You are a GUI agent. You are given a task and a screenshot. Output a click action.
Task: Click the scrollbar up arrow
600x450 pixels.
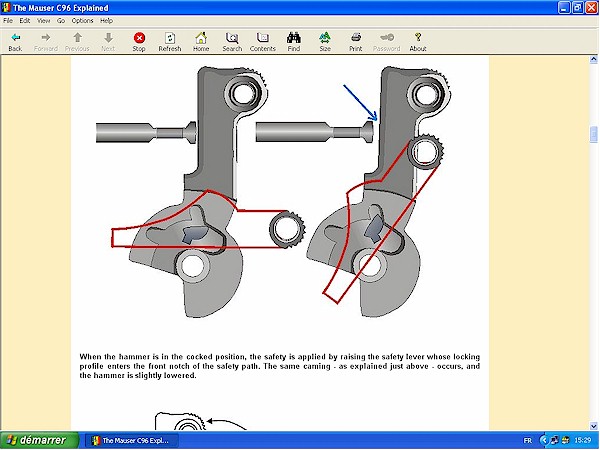[593, 59]
